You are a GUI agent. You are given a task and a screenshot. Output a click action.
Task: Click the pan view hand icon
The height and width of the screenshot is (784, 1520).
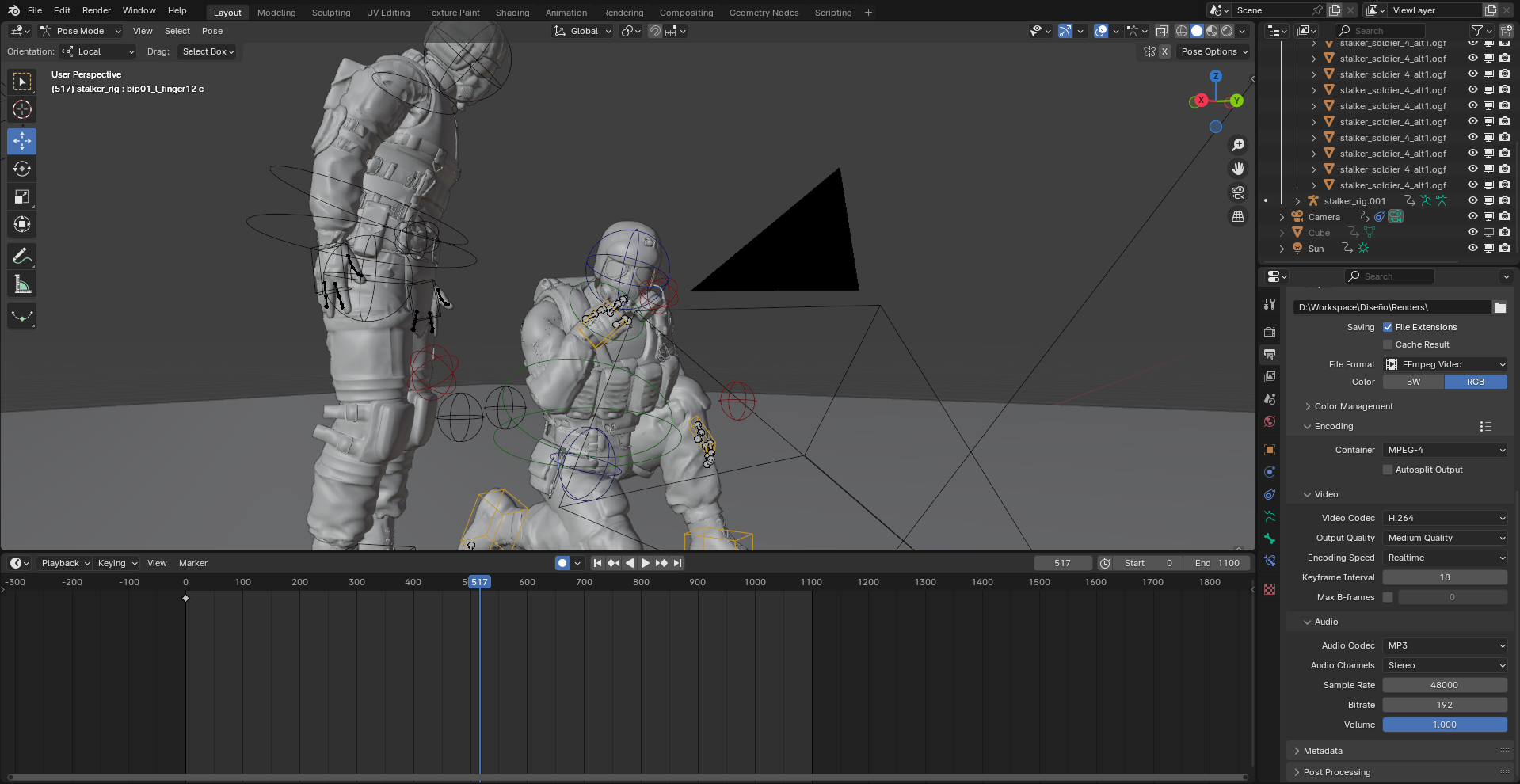[x=1238, y=169]
